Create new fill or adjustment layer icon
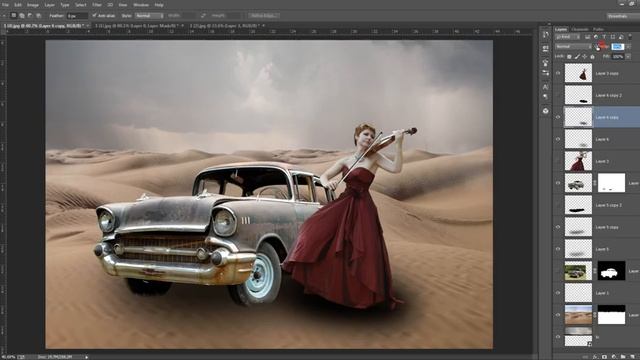This screenshot has width=640, height=360. pos(614,357)
